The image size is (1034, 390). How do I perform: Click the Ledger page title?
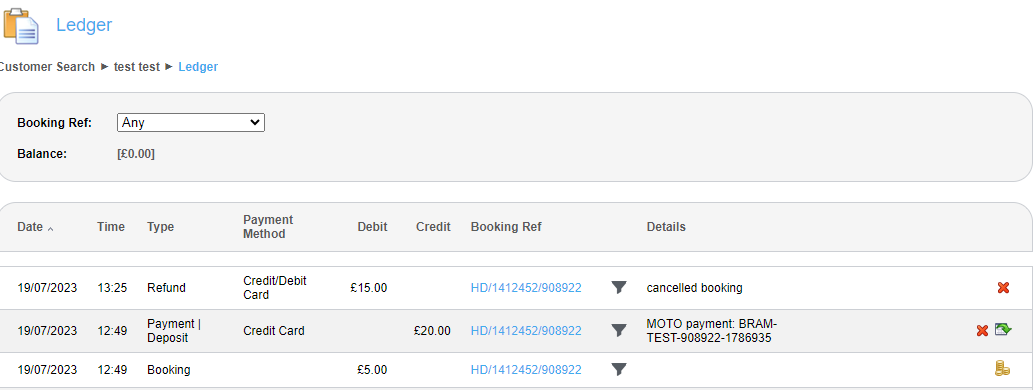point(84,25)
